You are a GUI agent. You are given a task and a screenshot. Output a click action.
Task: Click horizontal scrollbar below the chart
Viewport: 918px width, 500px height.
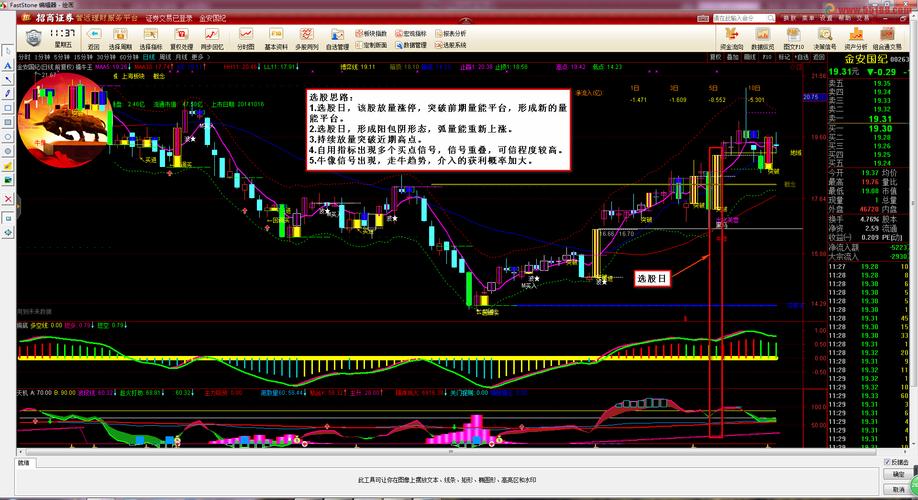click(x=451, y=451)
